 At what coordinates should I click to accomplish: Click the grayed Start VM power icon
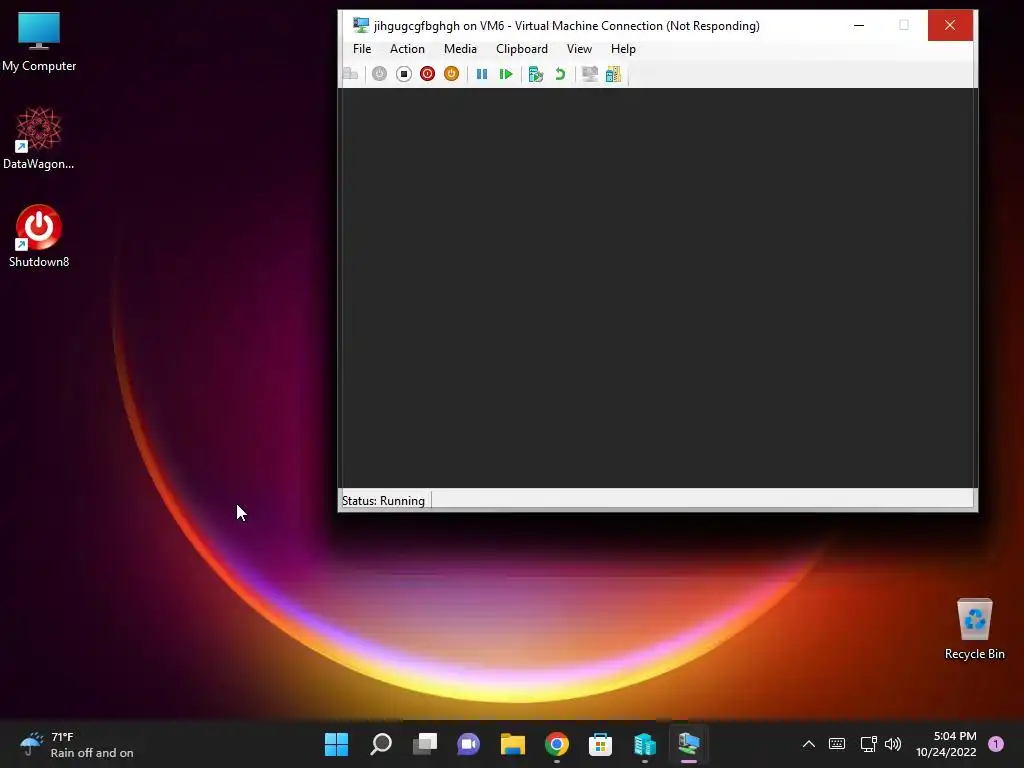pyautogui.click(x=379, y=74)
